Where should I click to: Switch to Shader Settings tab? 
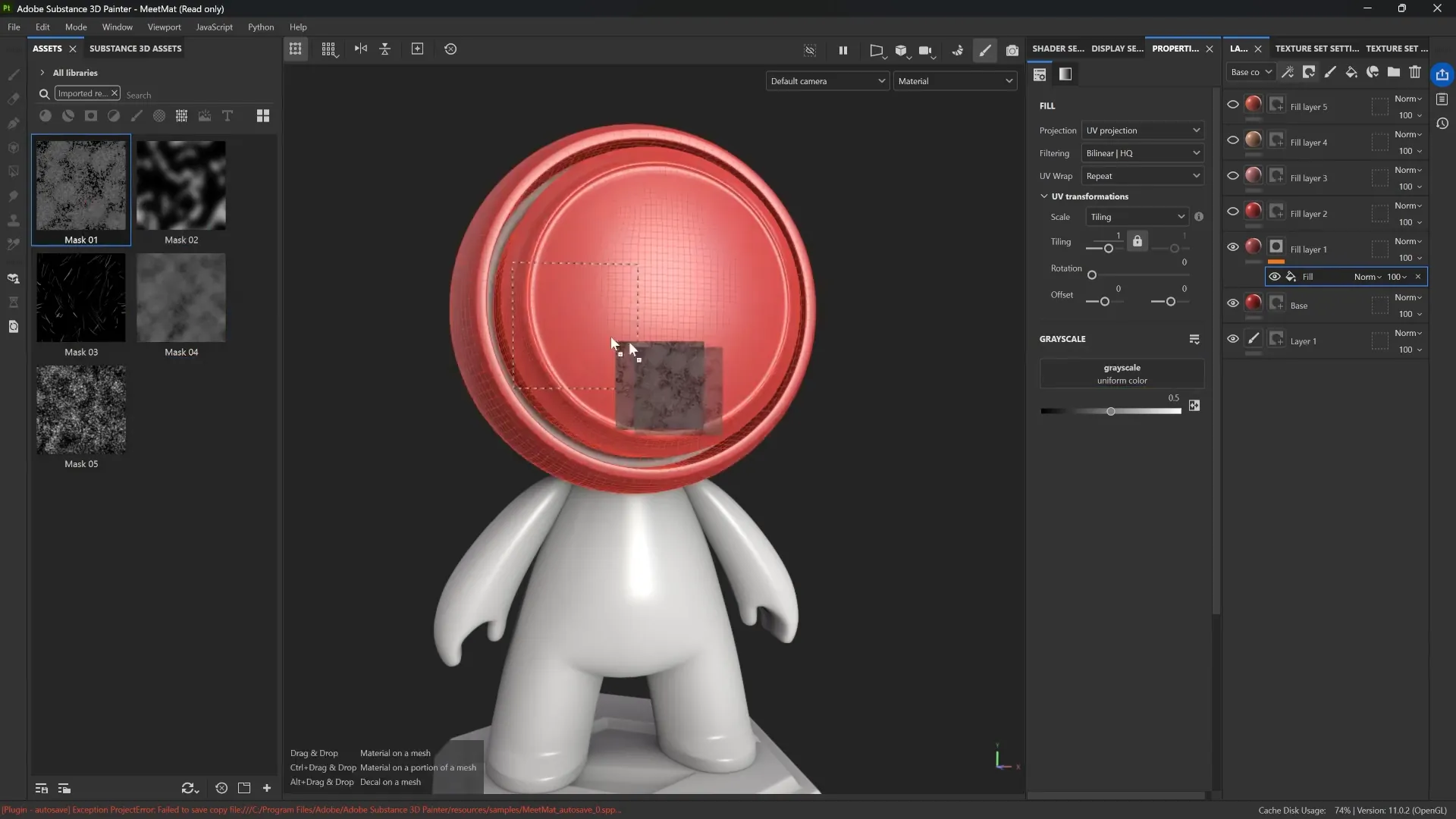[1058, 49]
